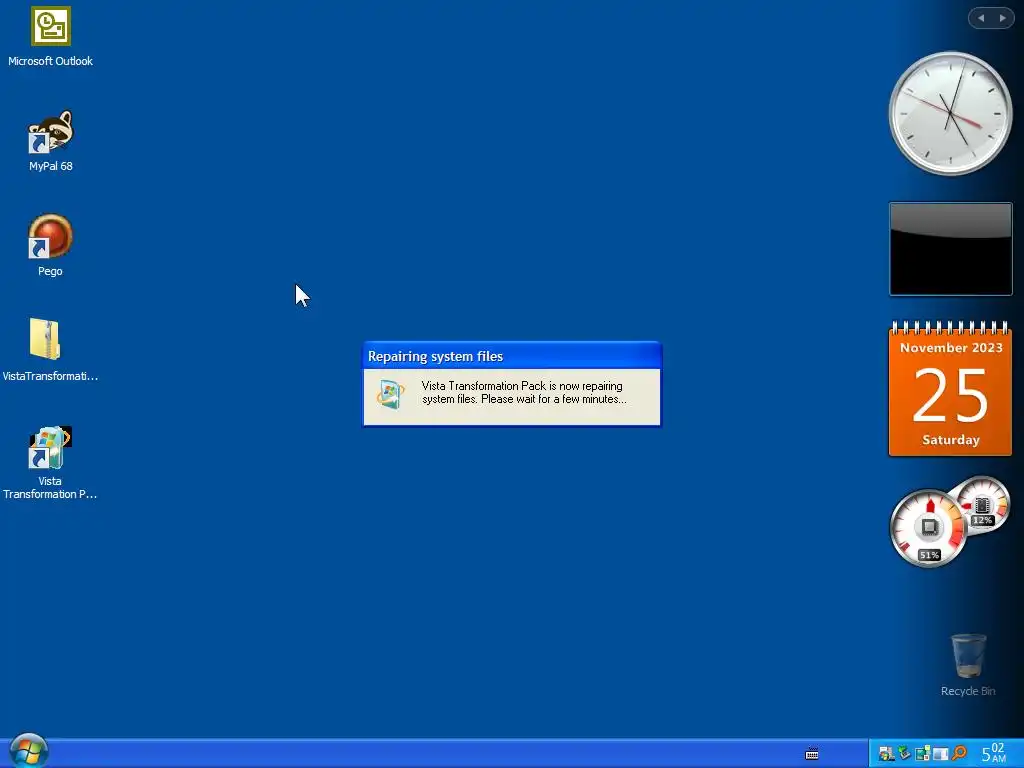The height and width of the screenshot is (768, 1024).
Task: Click the CPU meter gauge showing 51%
Action: 928,528
